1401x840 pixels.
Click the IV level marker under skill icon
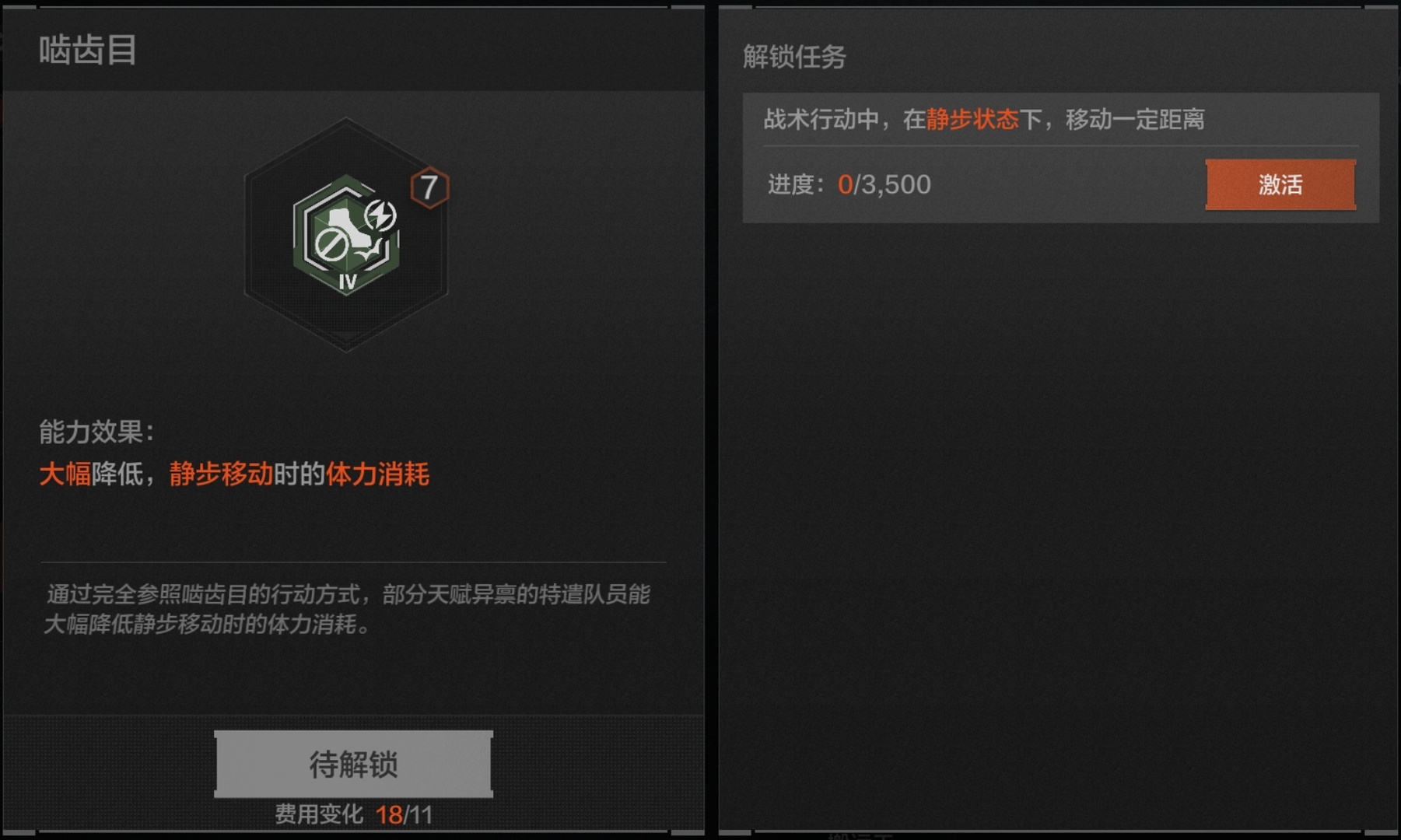pyautogui.click(x=347, y=282)
